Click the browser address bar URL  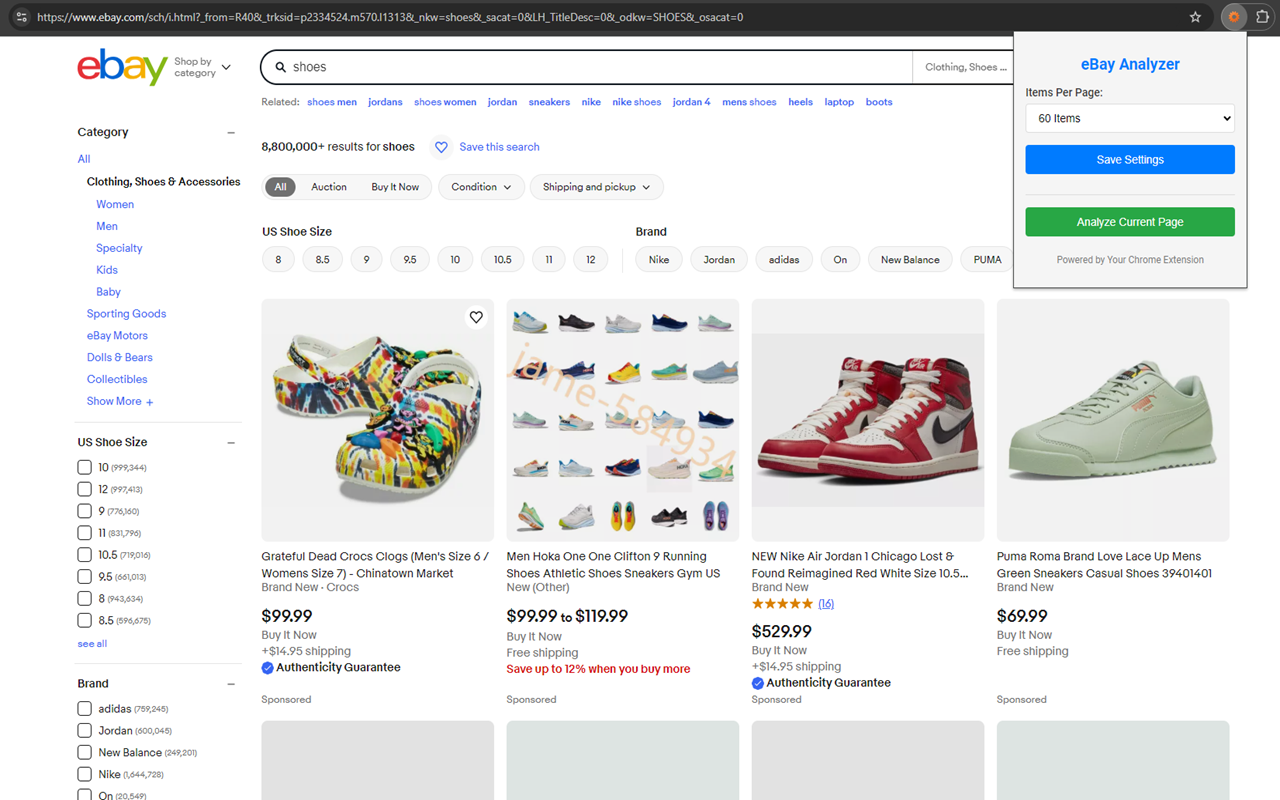click(x=390, y=17)
